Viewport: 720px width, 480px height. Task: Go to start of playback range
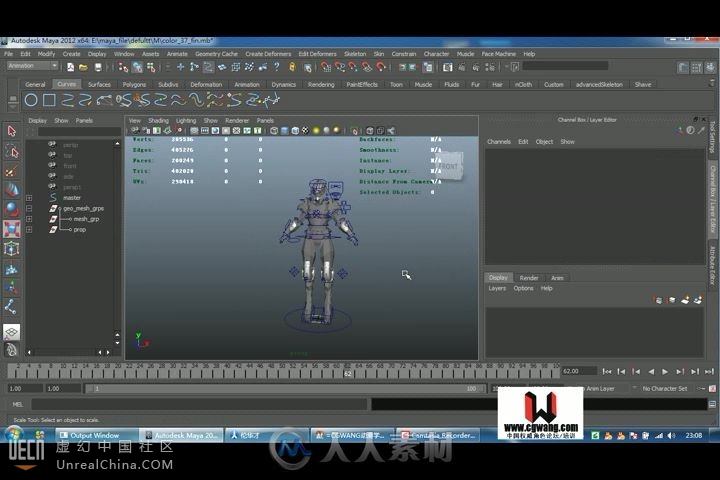(607, 372)
